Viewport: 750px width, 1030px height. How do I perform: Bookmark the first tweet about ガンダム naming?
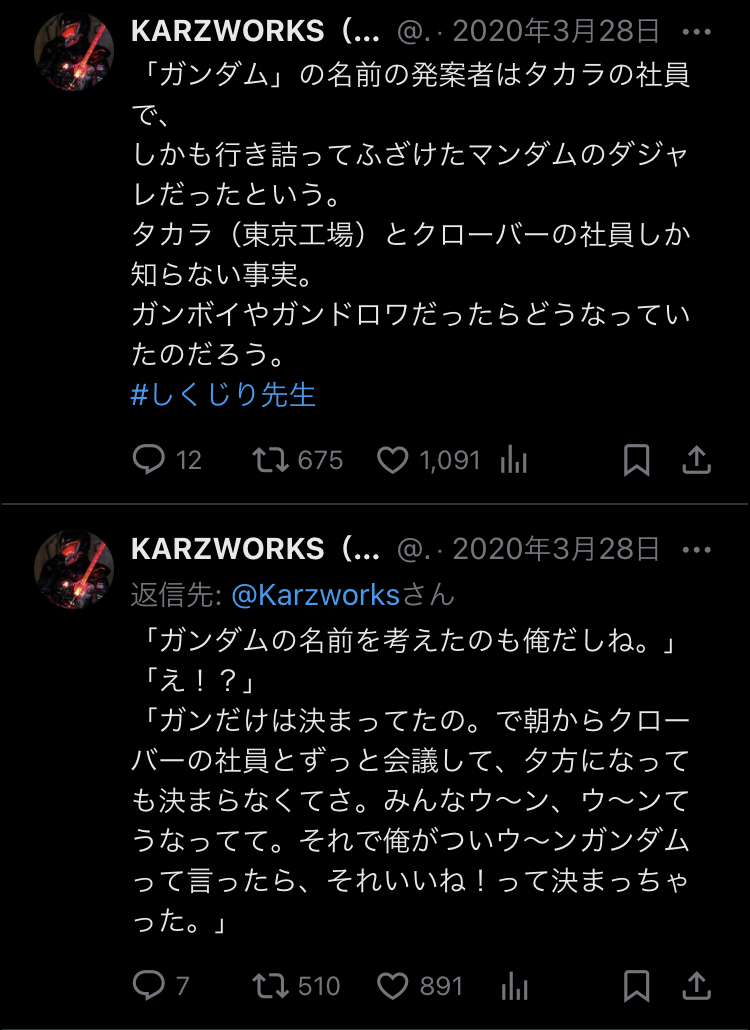pos(636,459)
